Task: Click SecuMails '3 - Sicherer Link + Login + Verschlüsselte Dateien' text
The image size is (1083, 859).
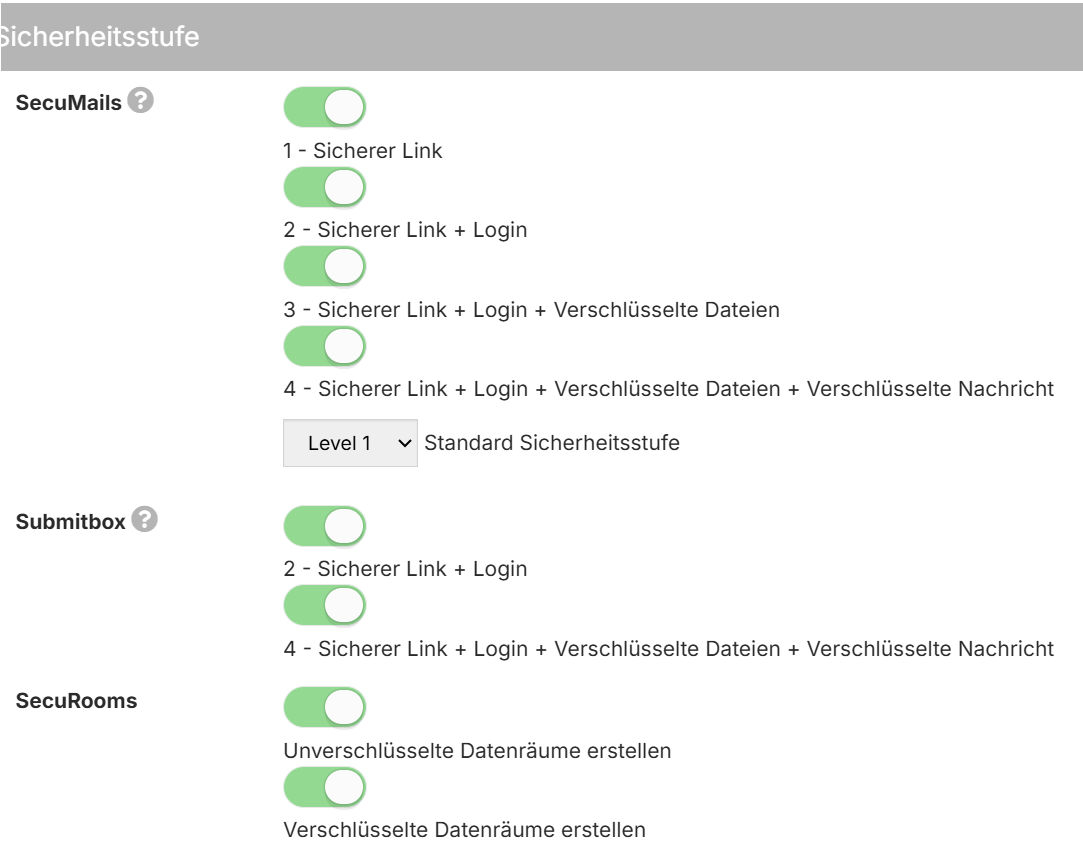Action: coord(531,310)
